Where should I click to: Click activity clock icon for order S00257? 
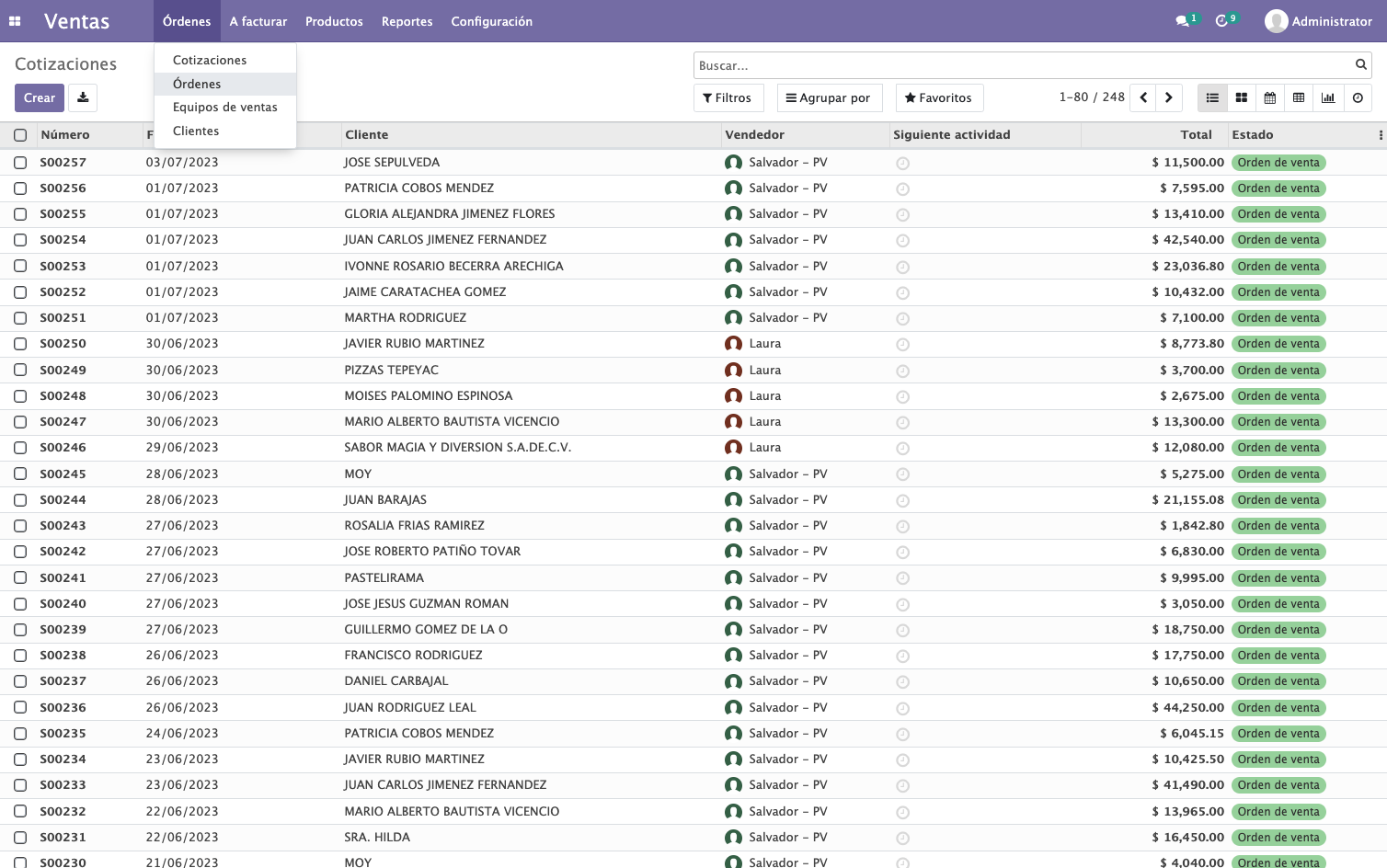[x=903, y=164]
